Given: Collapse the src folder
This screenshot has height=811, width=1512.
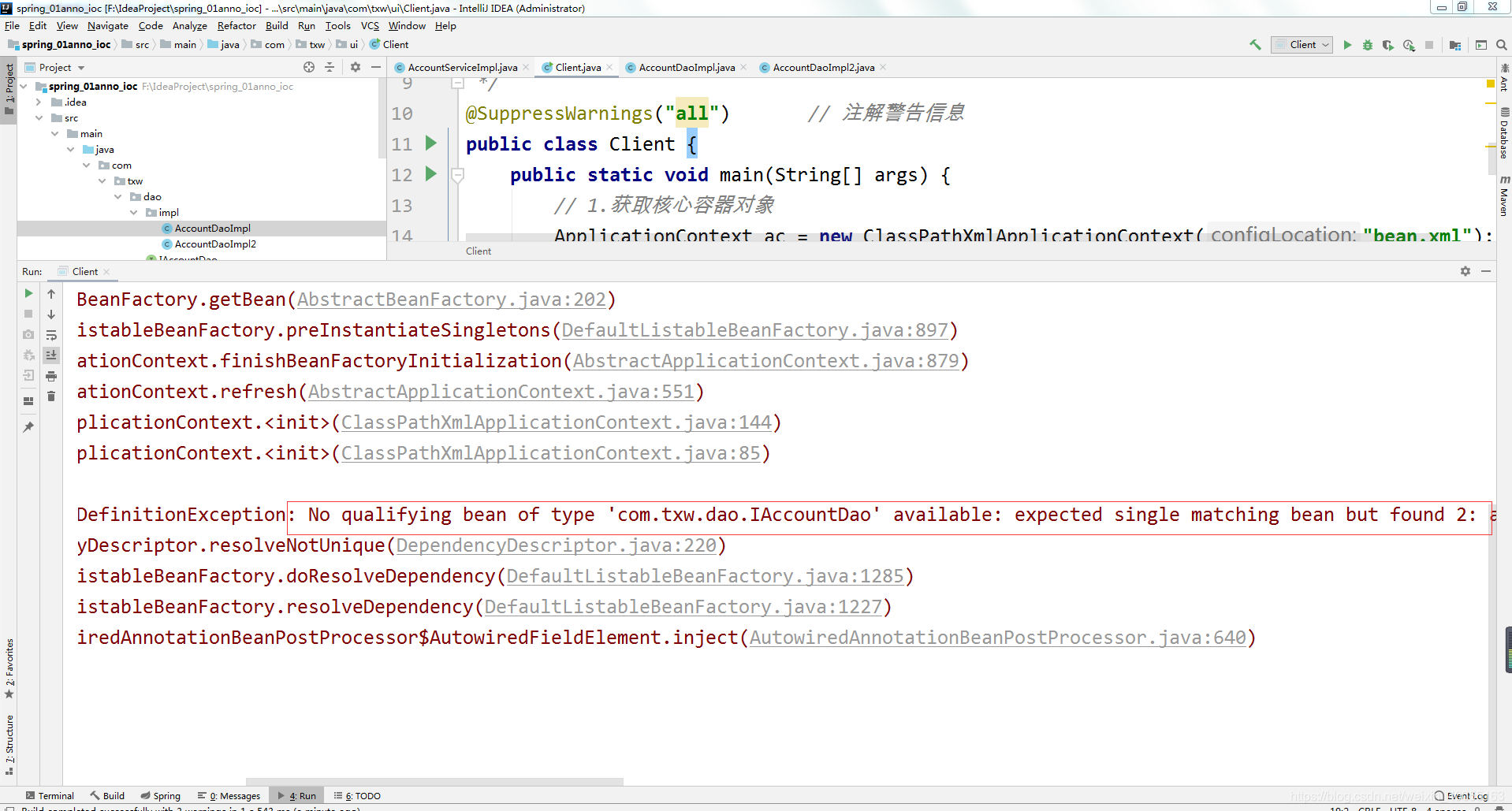Looking at the screenshot, I should tap(39, 117).
